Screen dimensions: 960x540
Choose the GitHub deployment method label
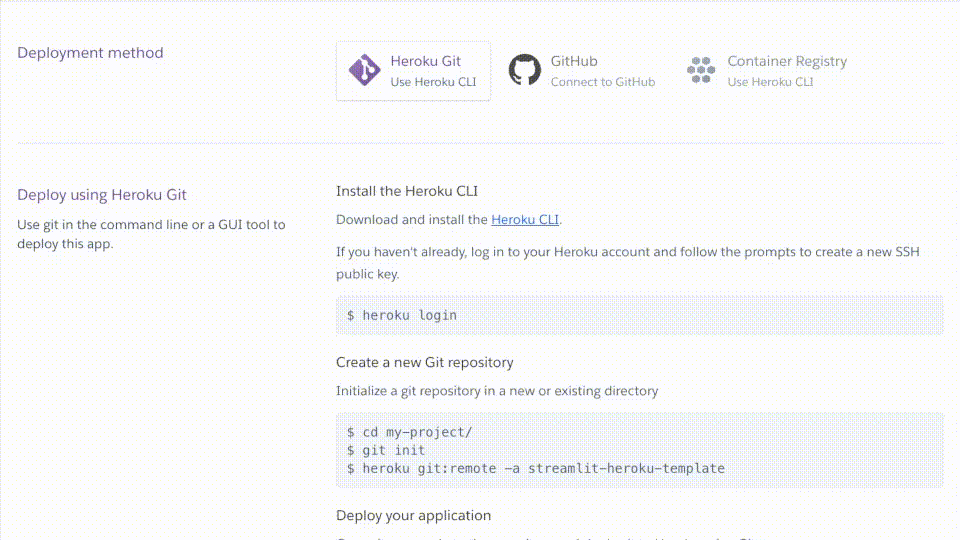(x=574, y=61)
